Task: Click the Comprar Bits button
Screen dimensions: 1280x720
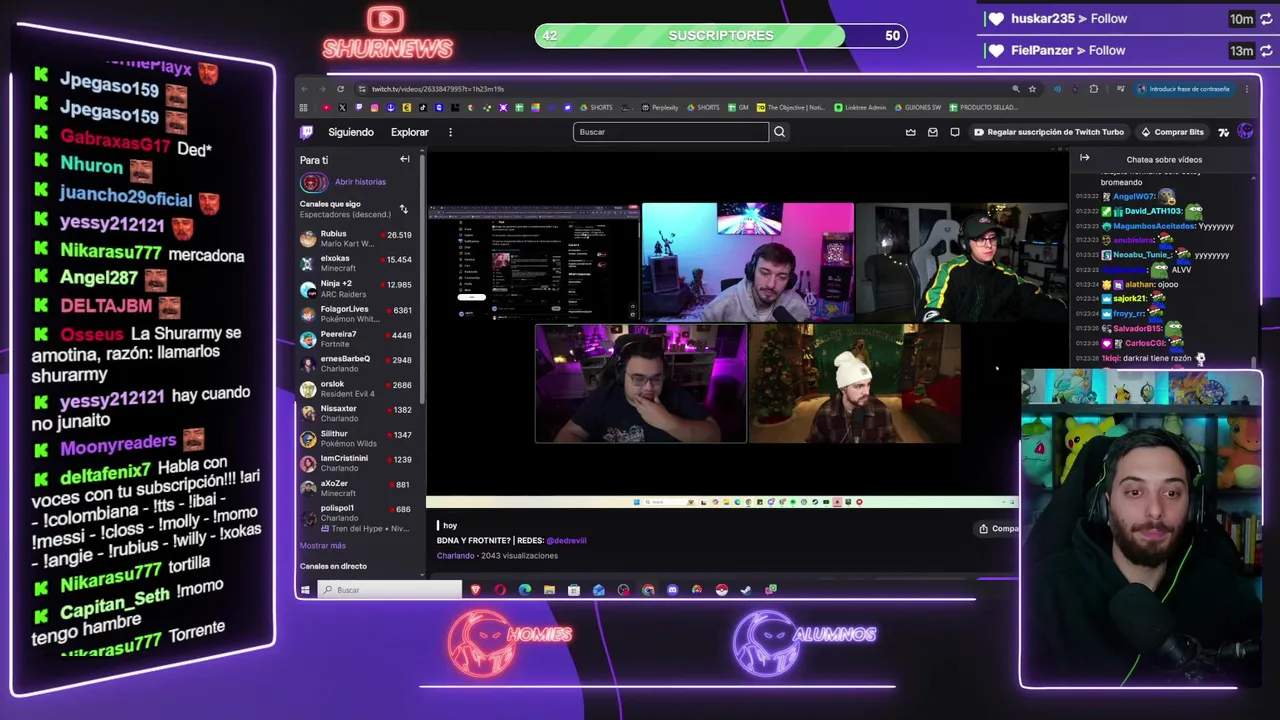Action: pos(1172,132)
